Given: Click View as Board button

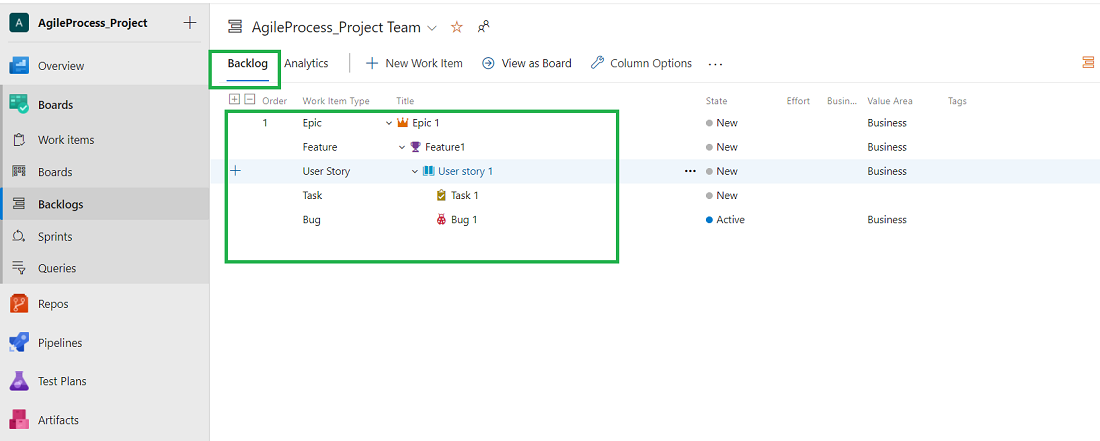Looking at the screenshot, I should 527,63.
